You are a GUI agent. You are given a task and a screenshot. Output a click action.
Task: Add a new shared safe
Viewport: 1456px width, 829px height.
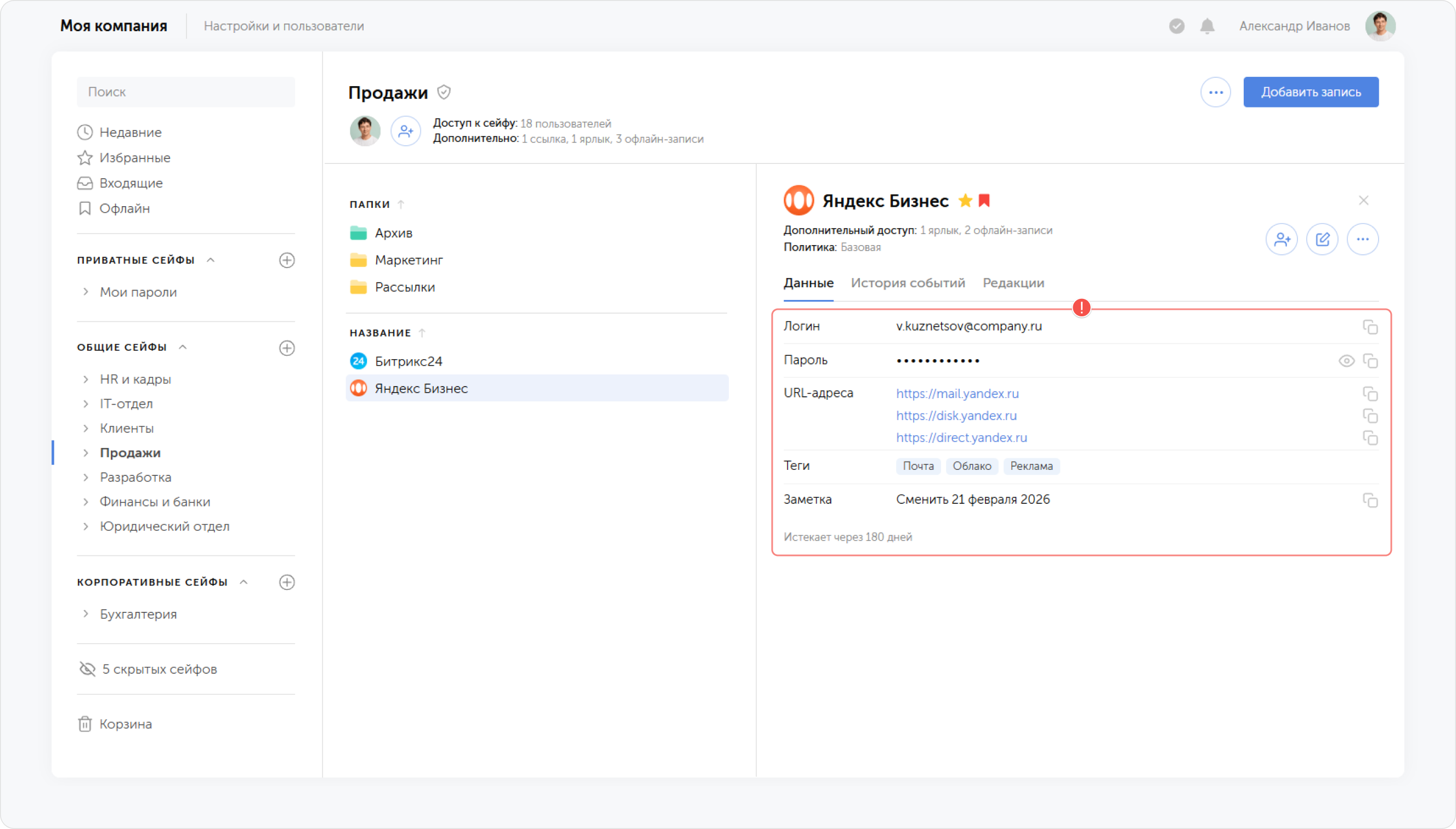pos(287,348)
